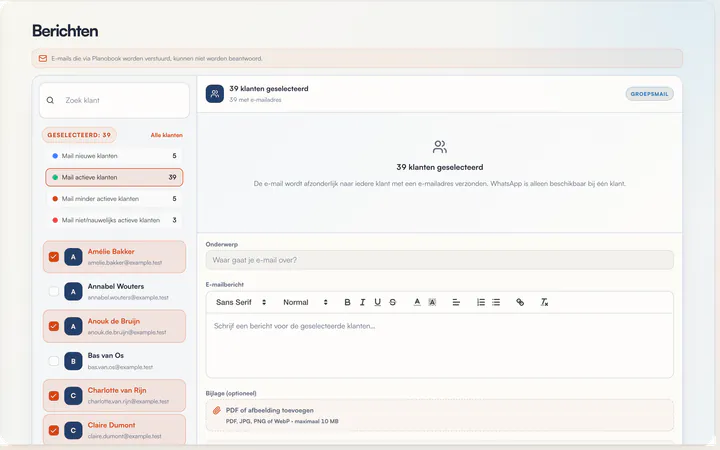The image size is (720, 450).
Task: Click the avatar of Annabel Wouters
Action: click(x=73, y=292)
